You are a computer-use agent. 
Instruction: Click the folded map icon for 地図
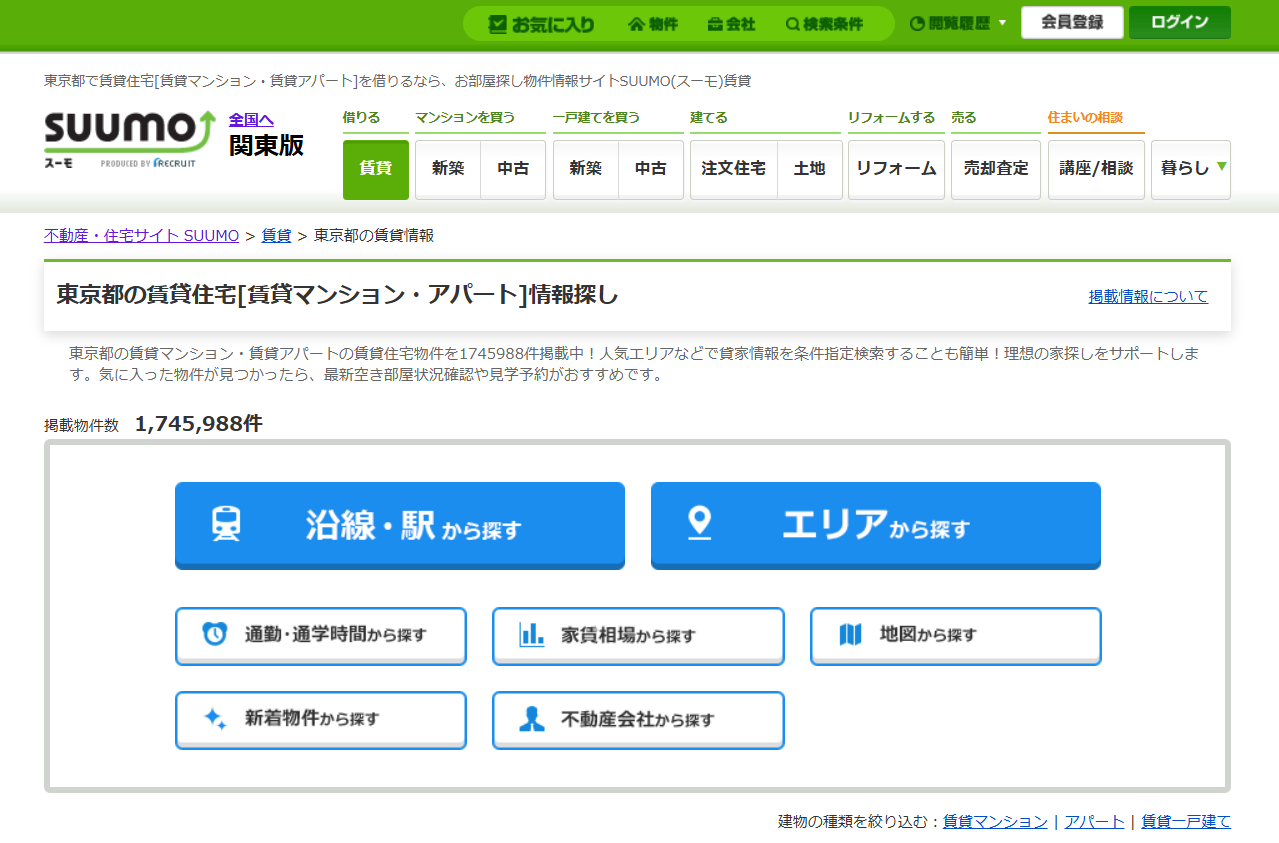pyautogui.click(x=850, y=634)
